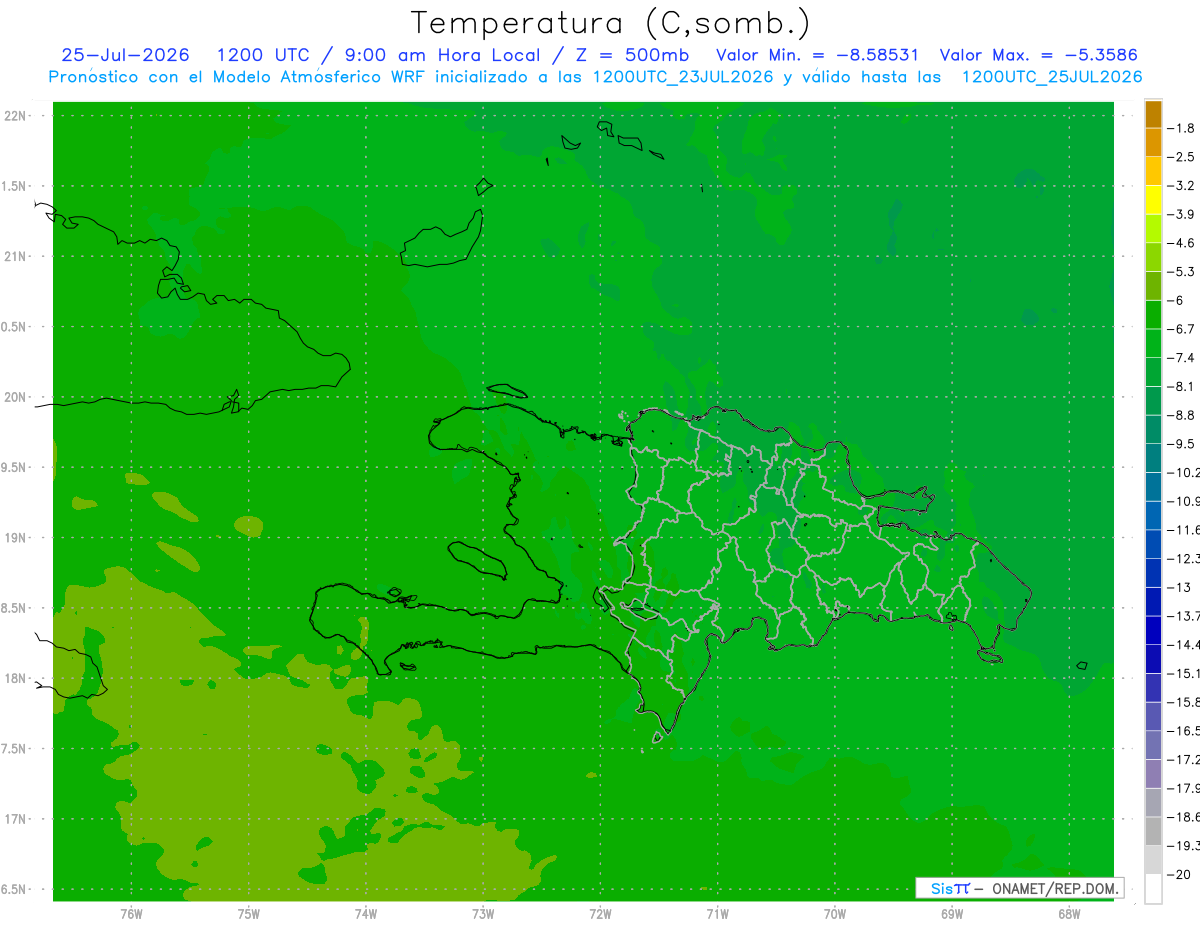
Task: Click the '22N' latitude label
Action: pos(15,116)
